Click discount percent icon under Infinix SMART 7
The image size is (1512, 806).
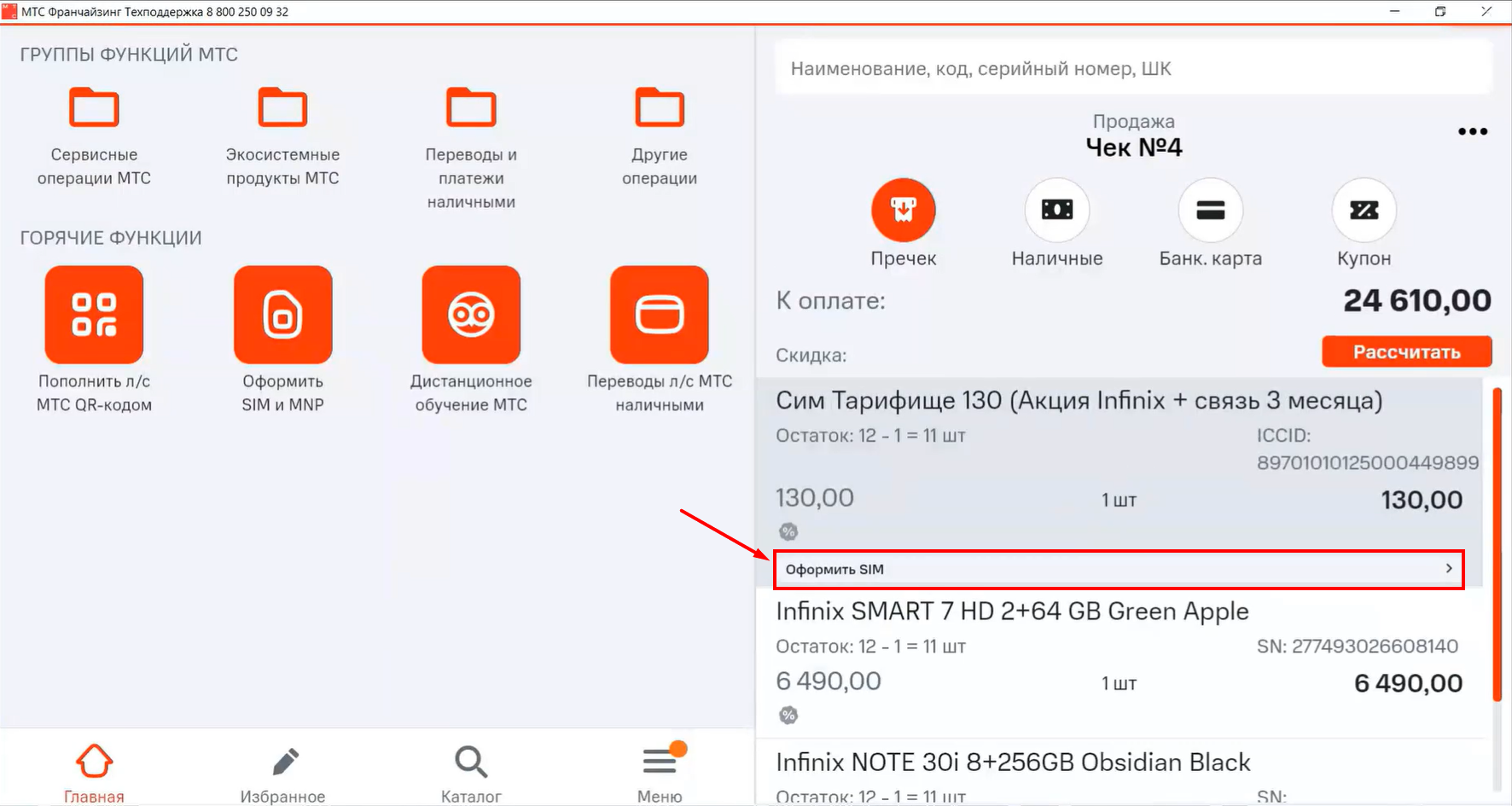point(788,716)
